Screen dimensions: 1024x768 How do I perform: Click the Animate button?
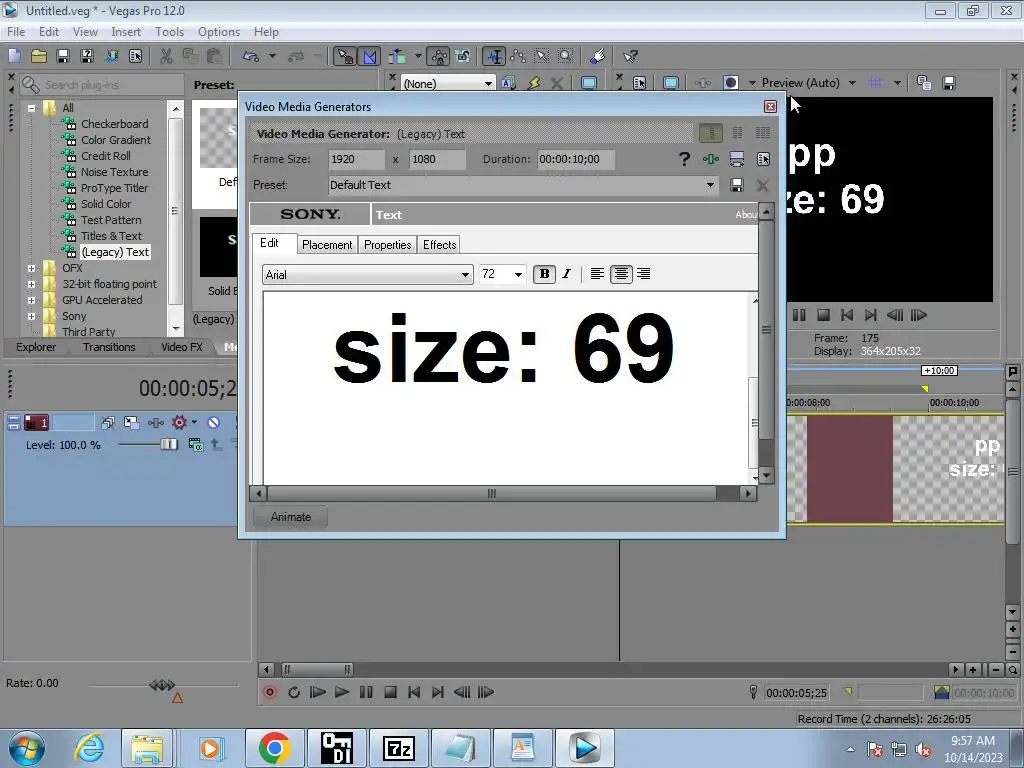click(291, 517)
